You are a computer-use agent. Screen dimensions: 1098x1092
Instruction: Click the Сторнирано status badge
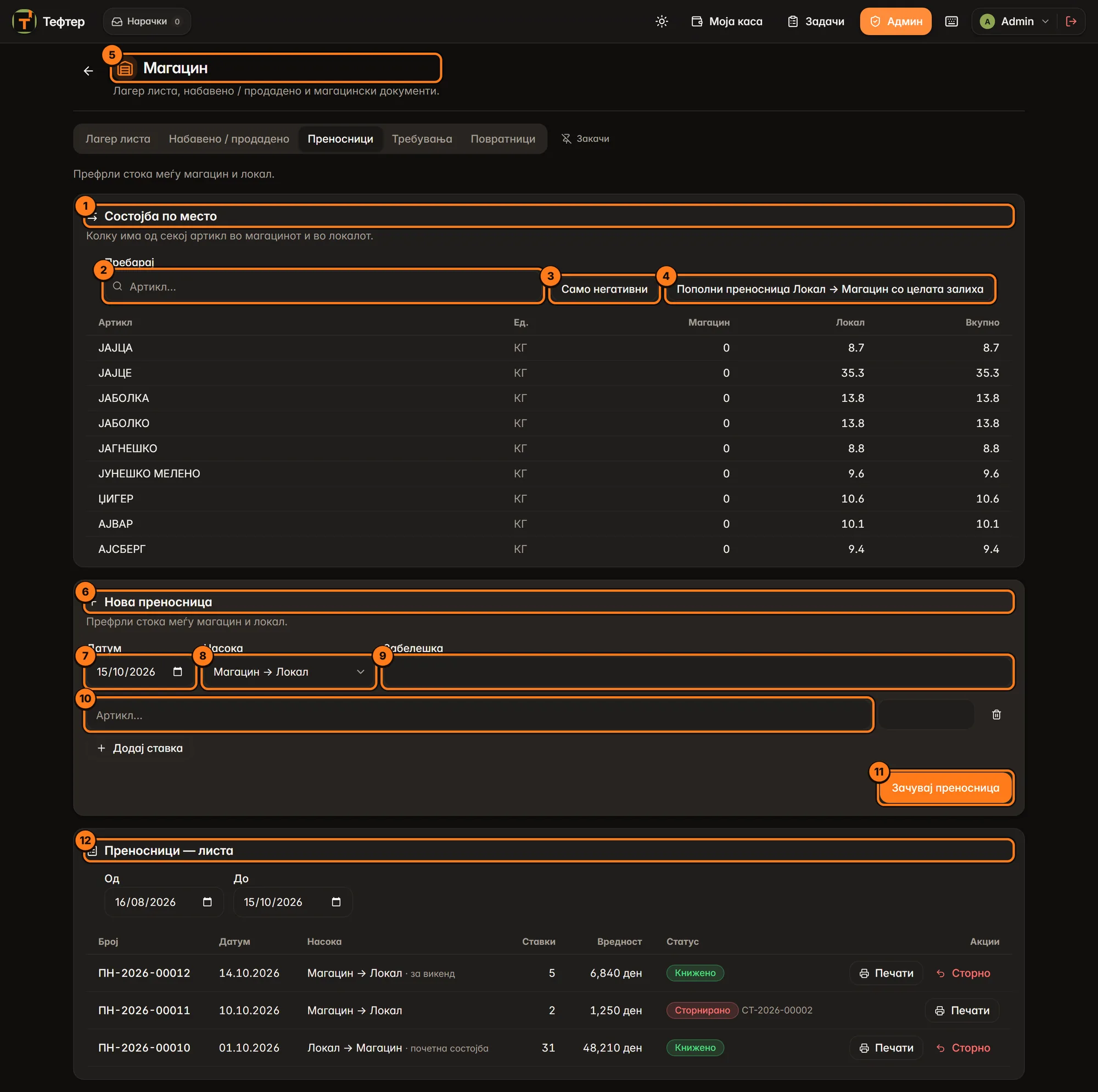(x=702, y=1010)
